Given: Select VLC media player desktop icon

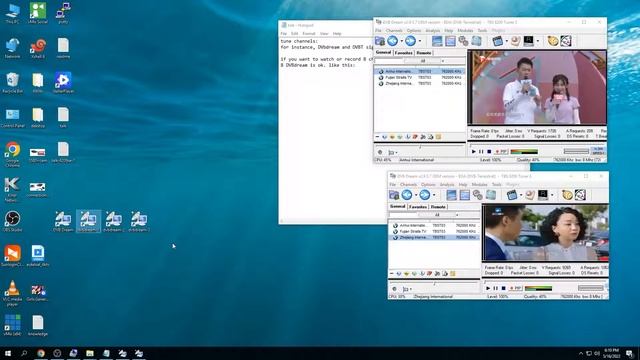Looking at the screenshot, I should click(x=13, y=292).
